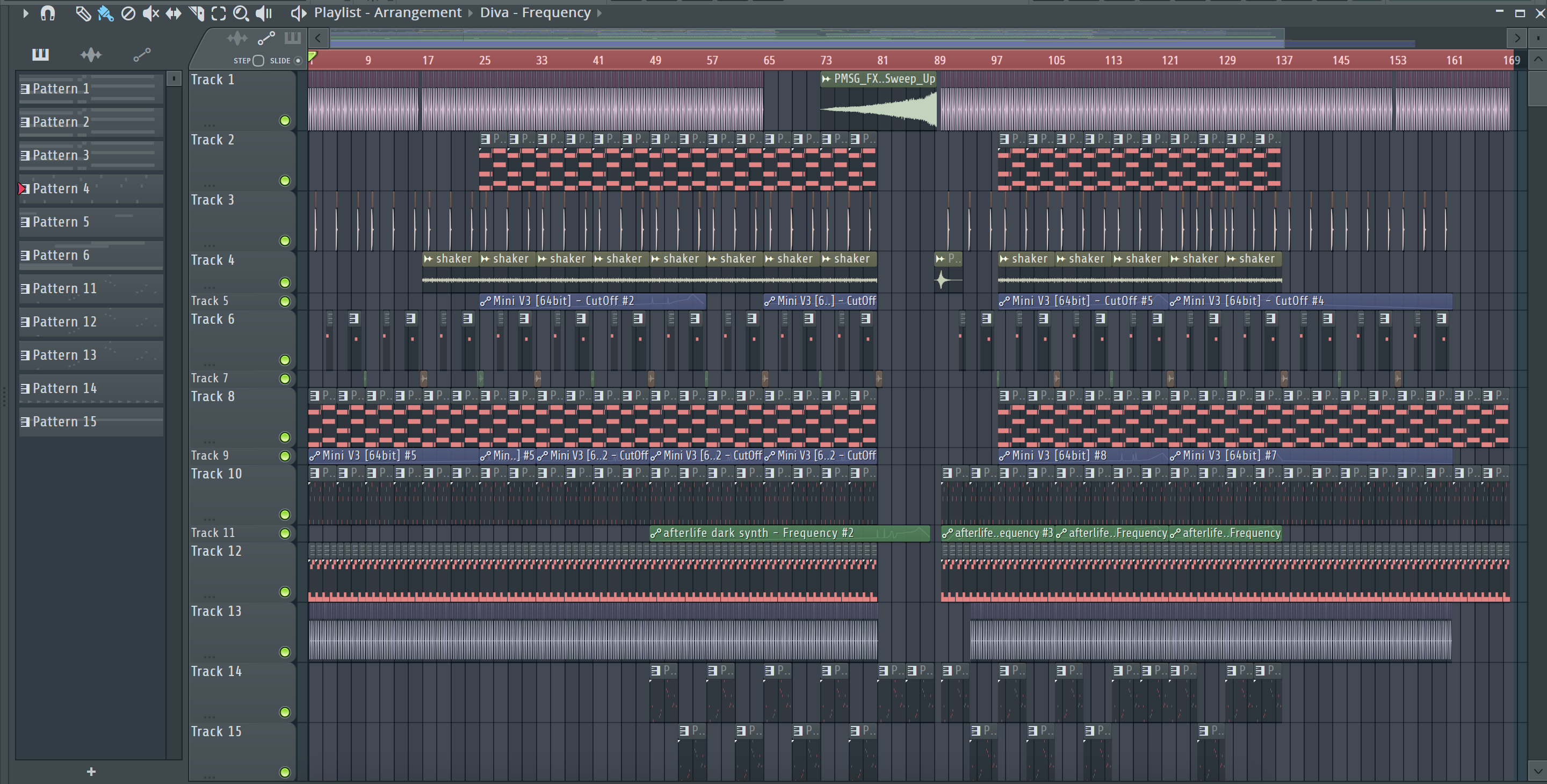Mute Track 4 via its green LED

[x=285, y=283]
